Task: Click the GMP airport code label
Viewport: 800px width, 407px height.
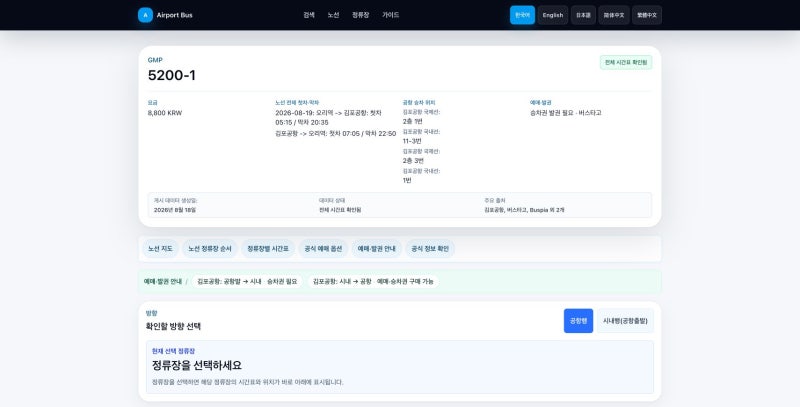Action: [155, 60]
